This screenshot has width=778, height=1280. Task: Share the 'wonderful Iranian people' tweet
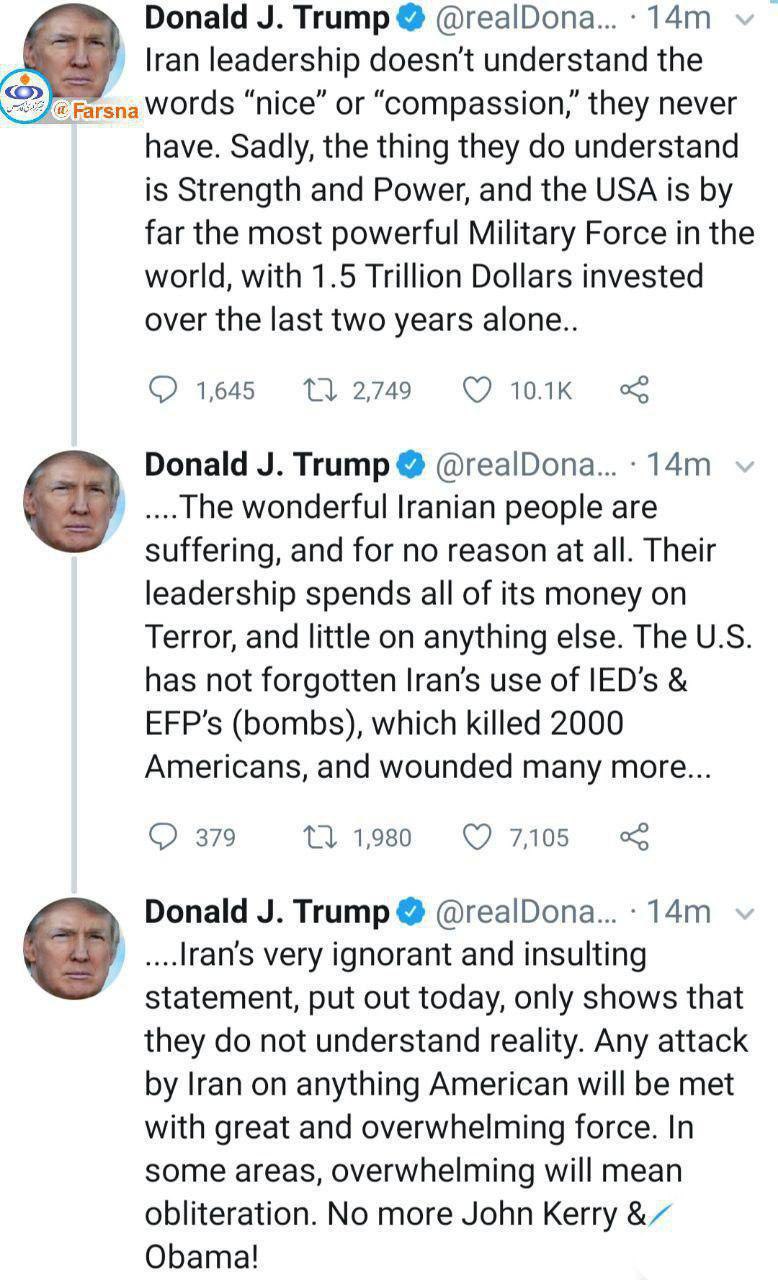coord(635,836)
